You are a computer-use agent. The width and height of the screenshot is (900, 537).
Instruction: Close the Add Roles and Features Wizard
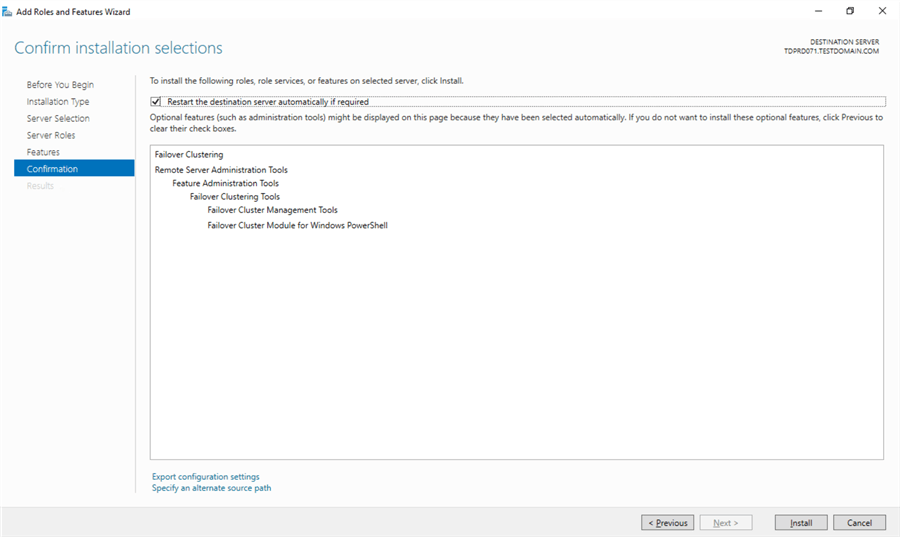[882, 11]
